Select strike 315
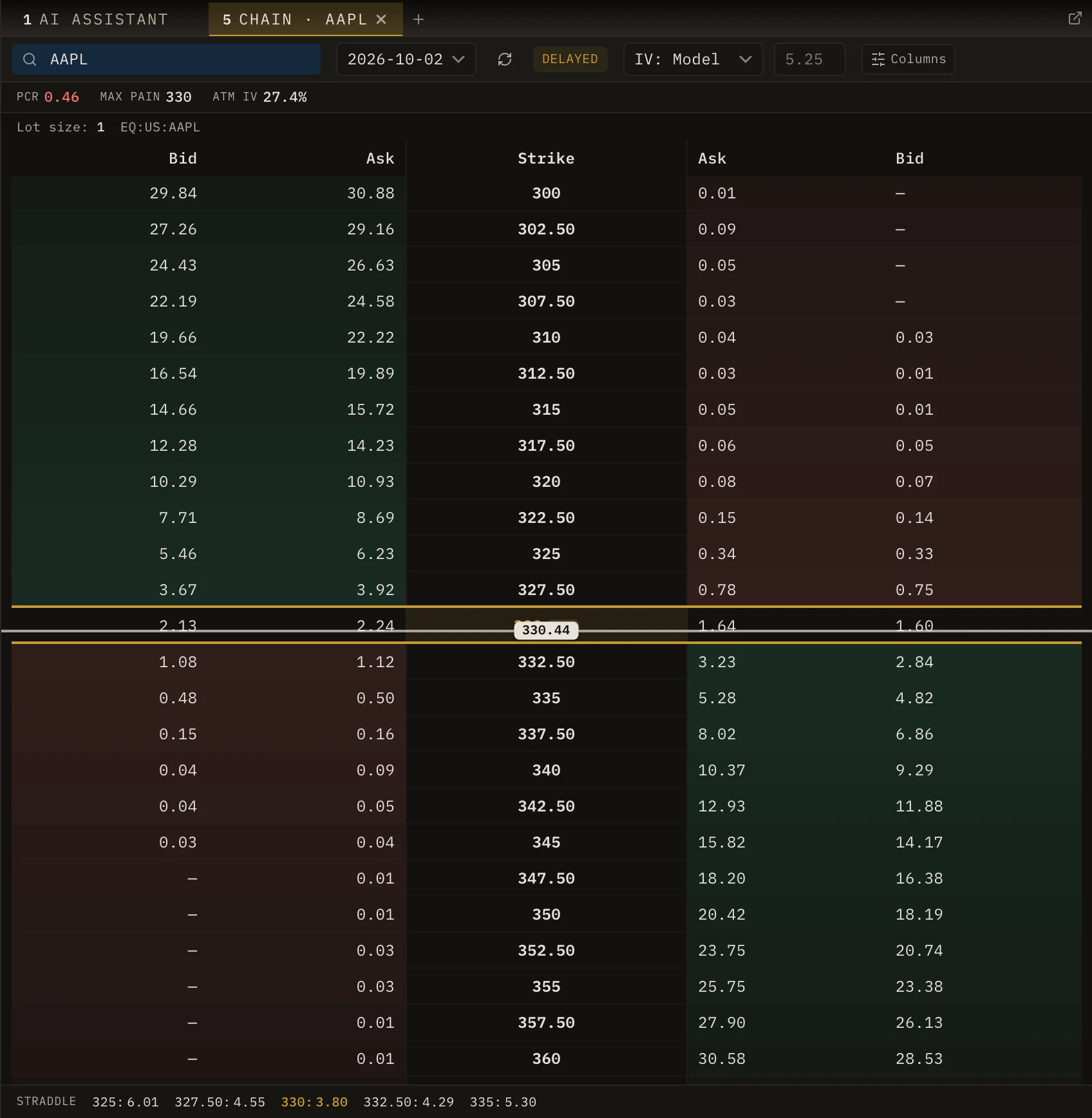 (x=546, y=410)
